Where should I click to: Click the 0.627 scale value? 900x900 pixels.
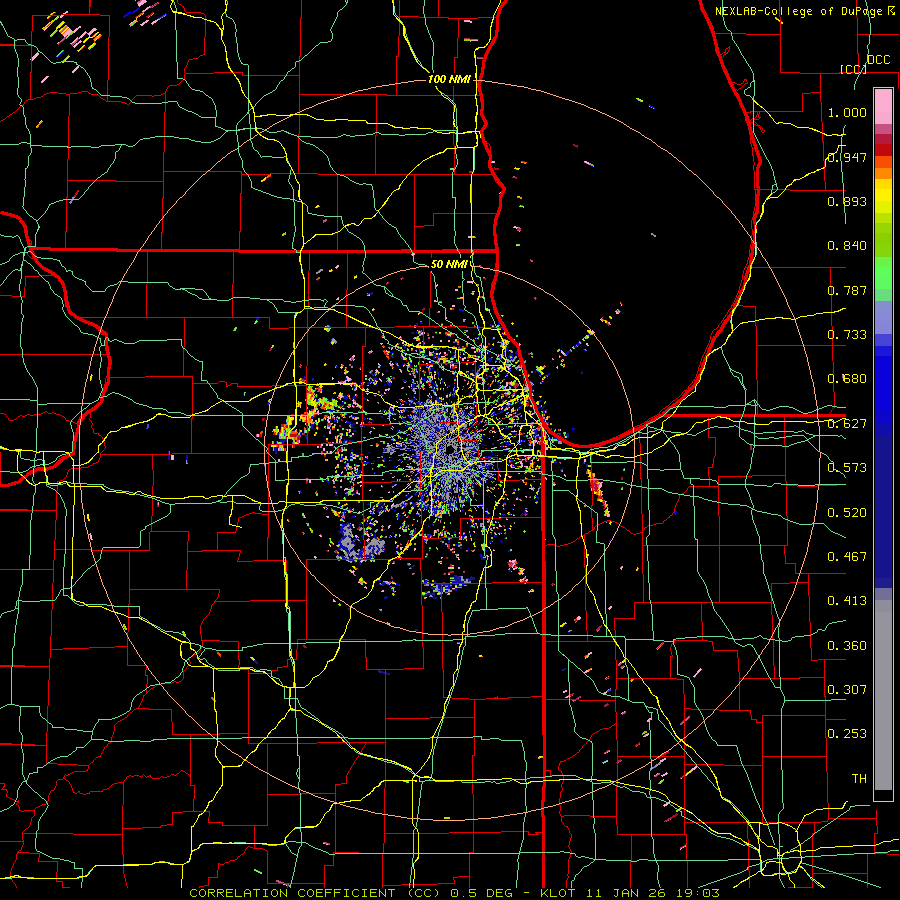[847, 424]
